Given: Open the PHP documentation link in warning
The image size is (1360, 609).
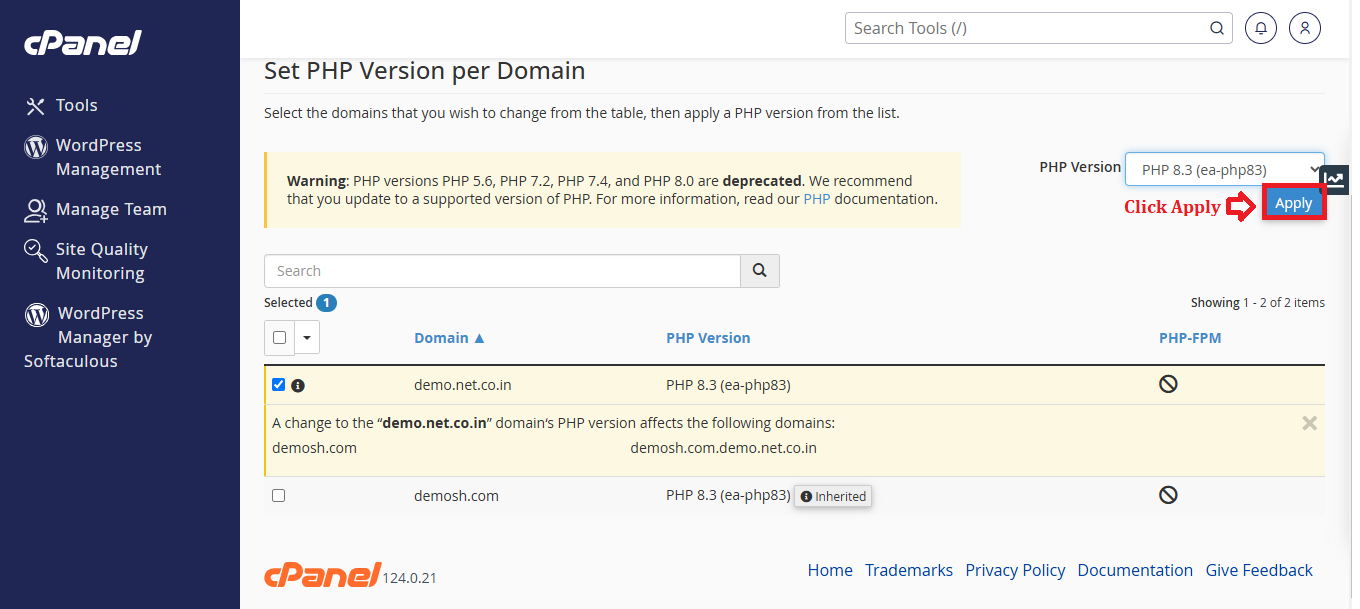Looking at the screenshot, I should 817,199.
